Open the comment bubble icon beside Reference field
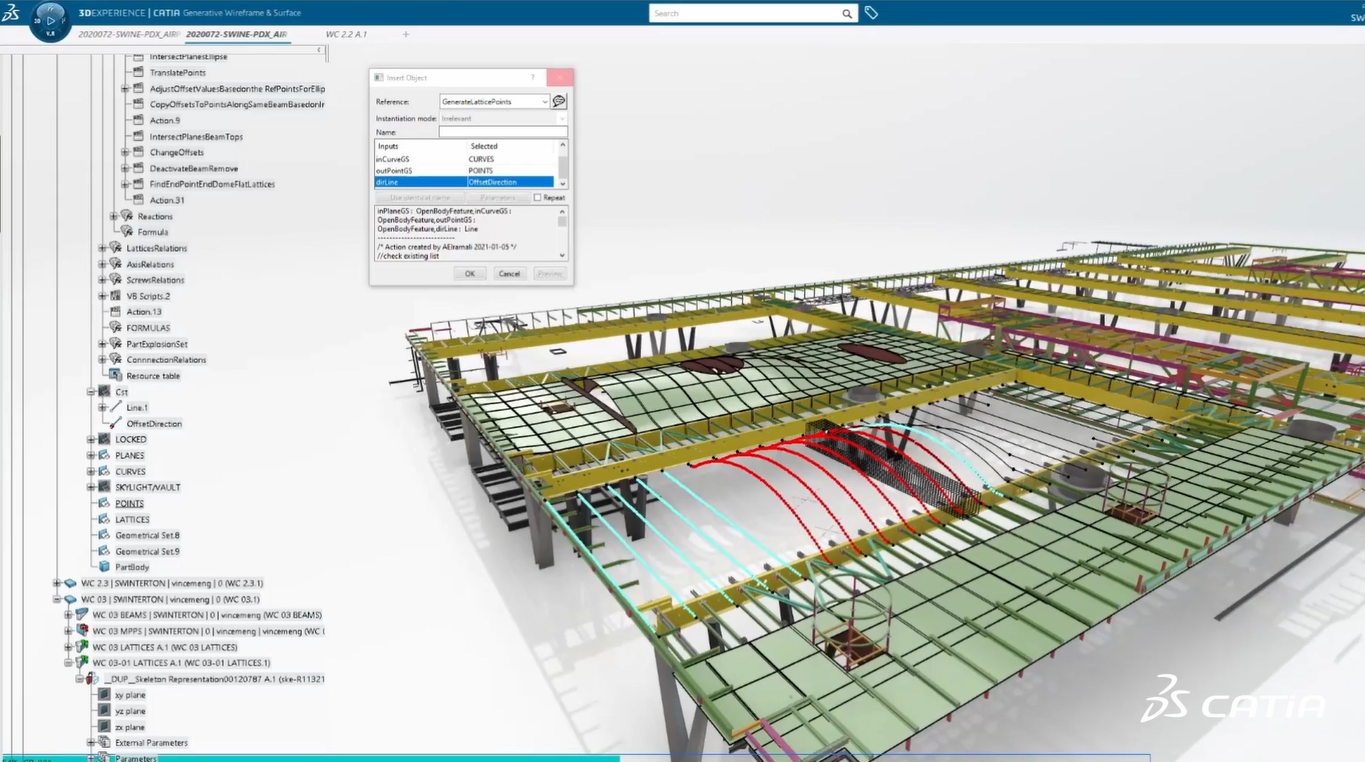Image resolution: width=1365 pixels, height=762 pixels. point(557,101)
